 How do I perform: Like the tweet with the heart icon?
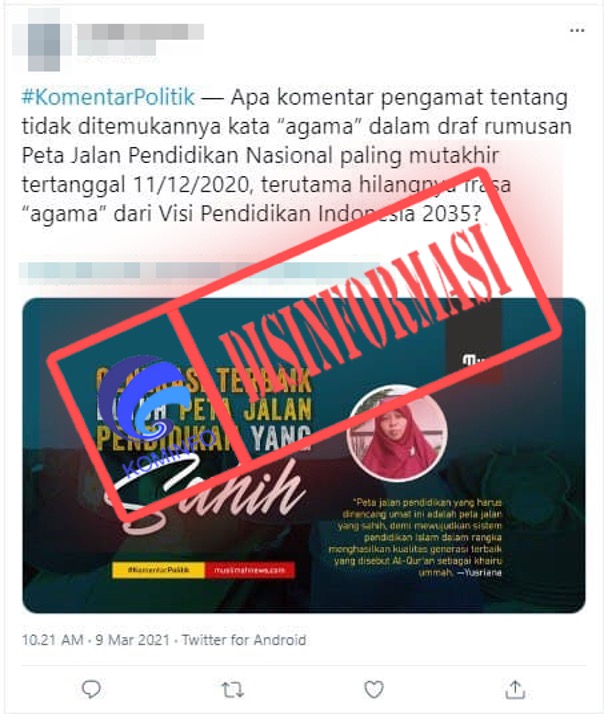pyautogui.click(x=374, y=689)
